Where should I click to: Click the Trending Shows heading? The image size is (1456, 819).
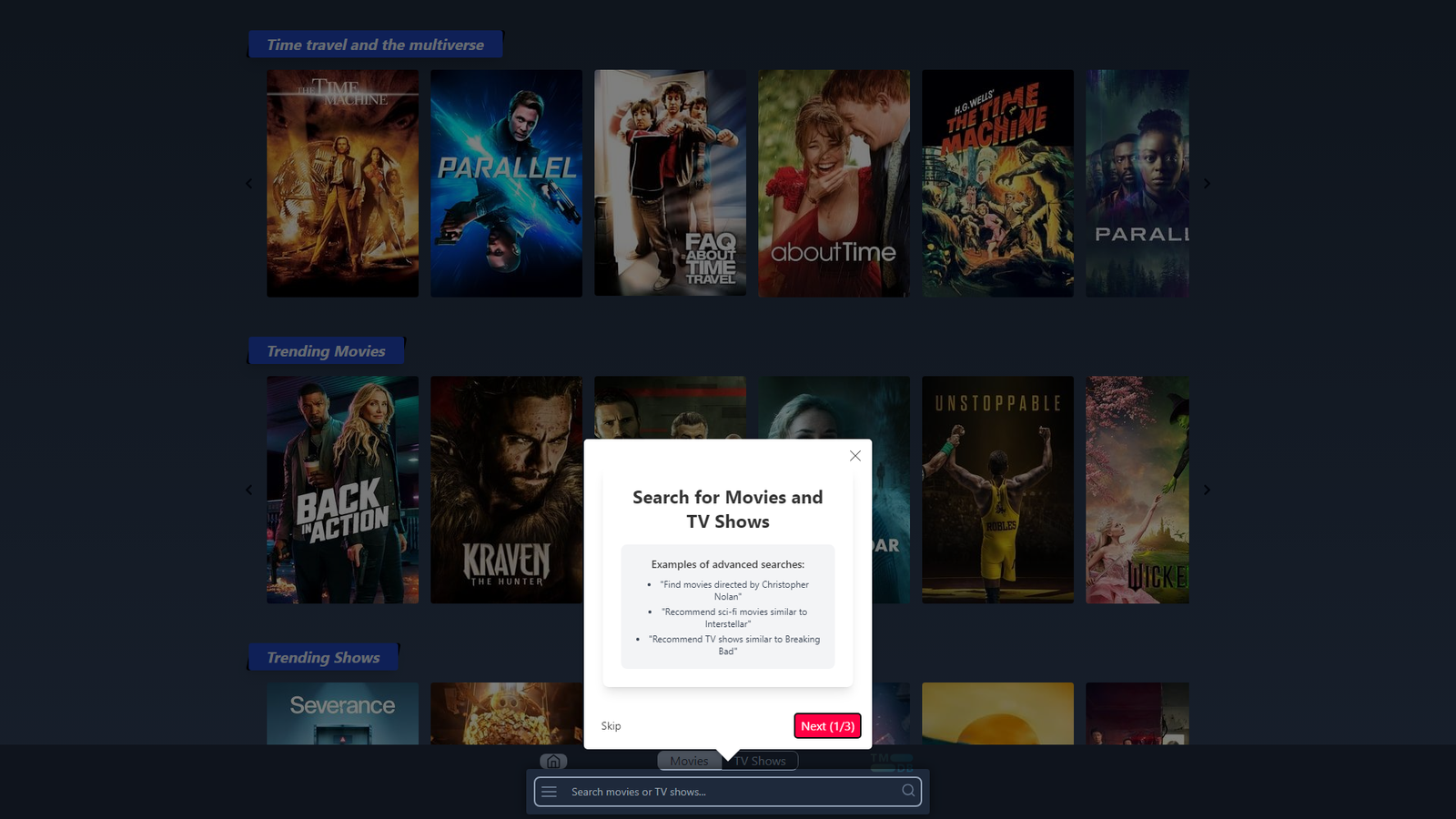click(x=323, y=657)
